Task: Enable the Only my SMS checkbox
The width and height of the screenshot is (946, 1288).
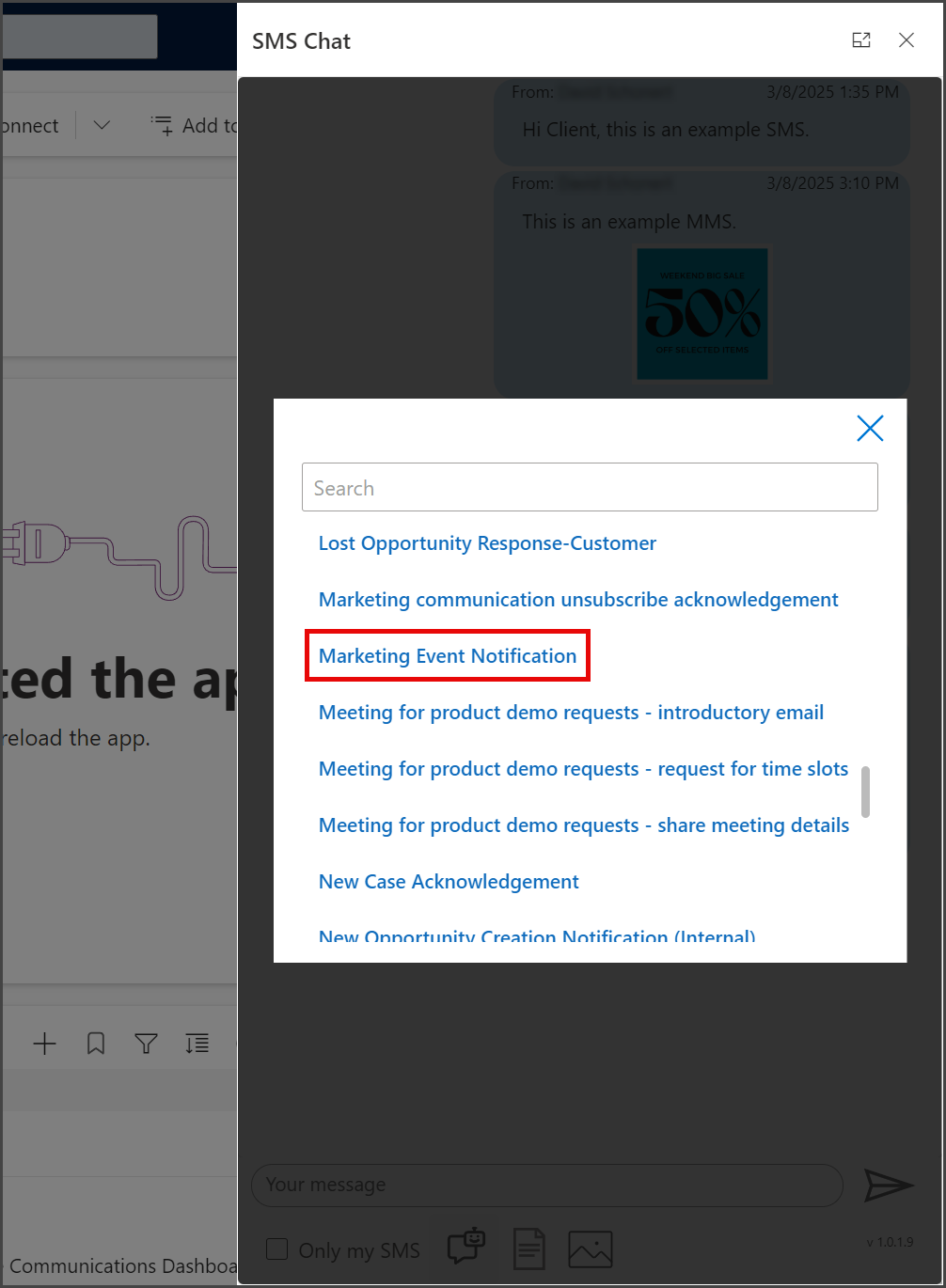Action: click(x=277, y=1249)
